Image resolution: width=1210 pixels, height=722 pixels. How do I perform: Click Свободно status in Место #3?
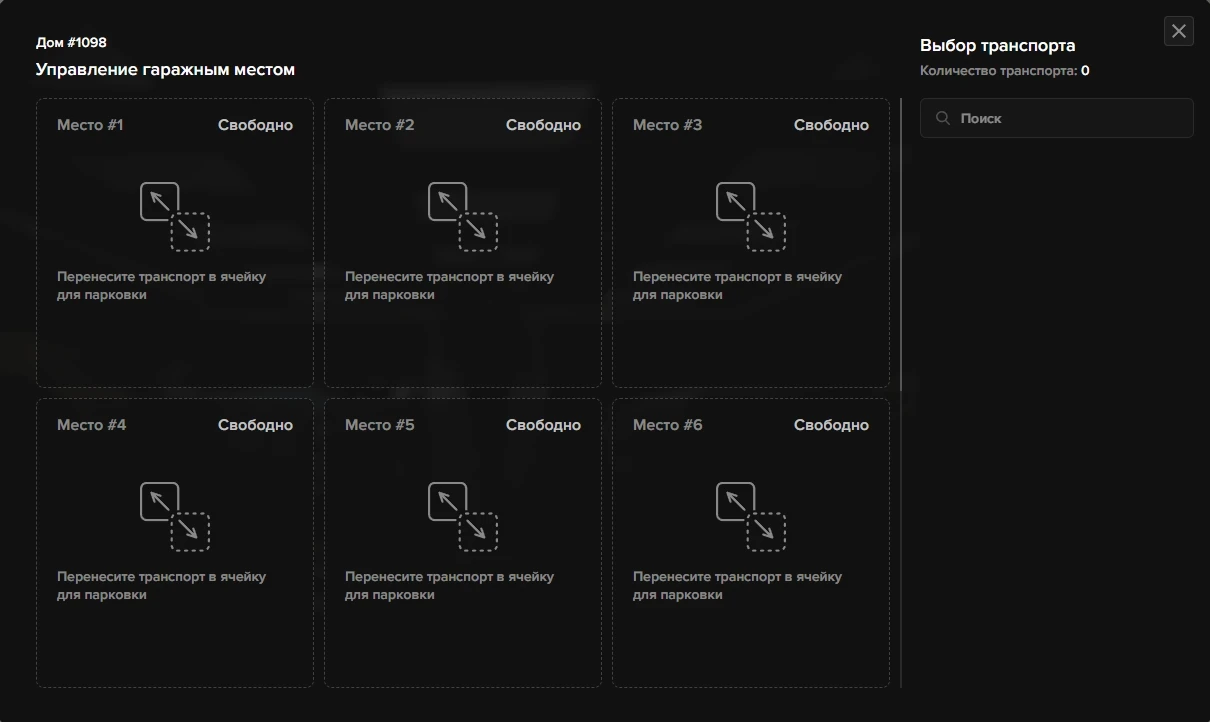click(831, 125)
